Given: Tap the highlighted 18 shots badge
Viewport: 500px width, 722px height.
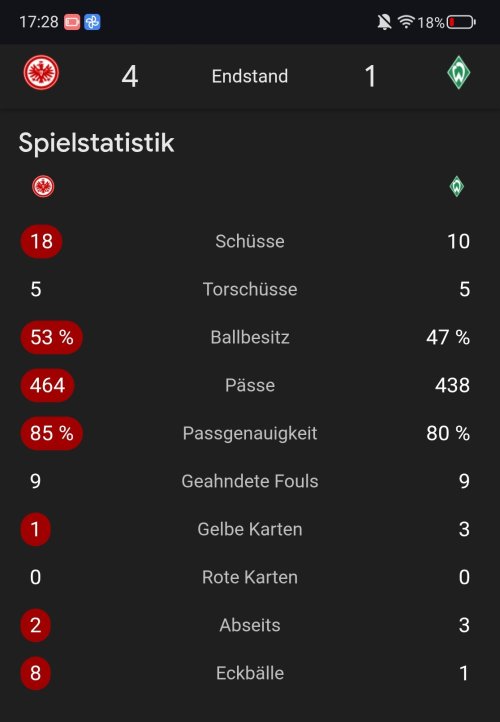Looking at the screenshot, I should [41, 241].
